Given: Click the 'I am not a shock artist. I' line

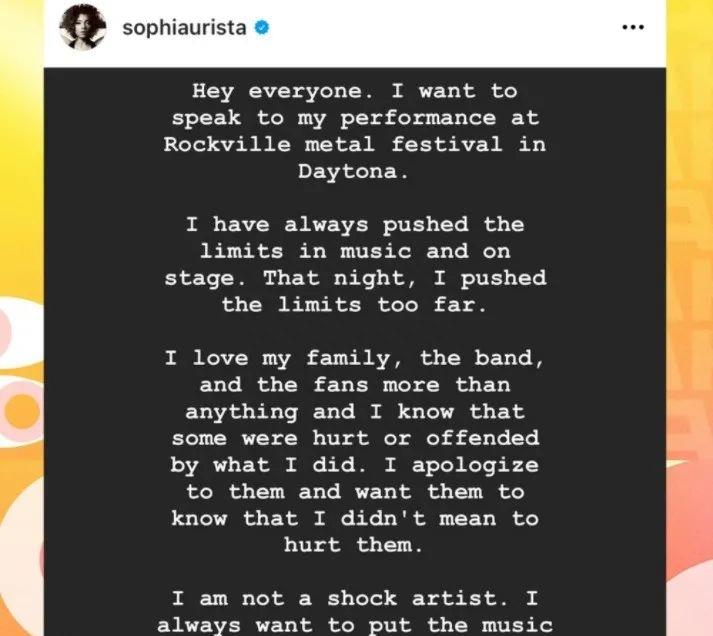Looking at the screenshot, I should click(x=355, y=599).
